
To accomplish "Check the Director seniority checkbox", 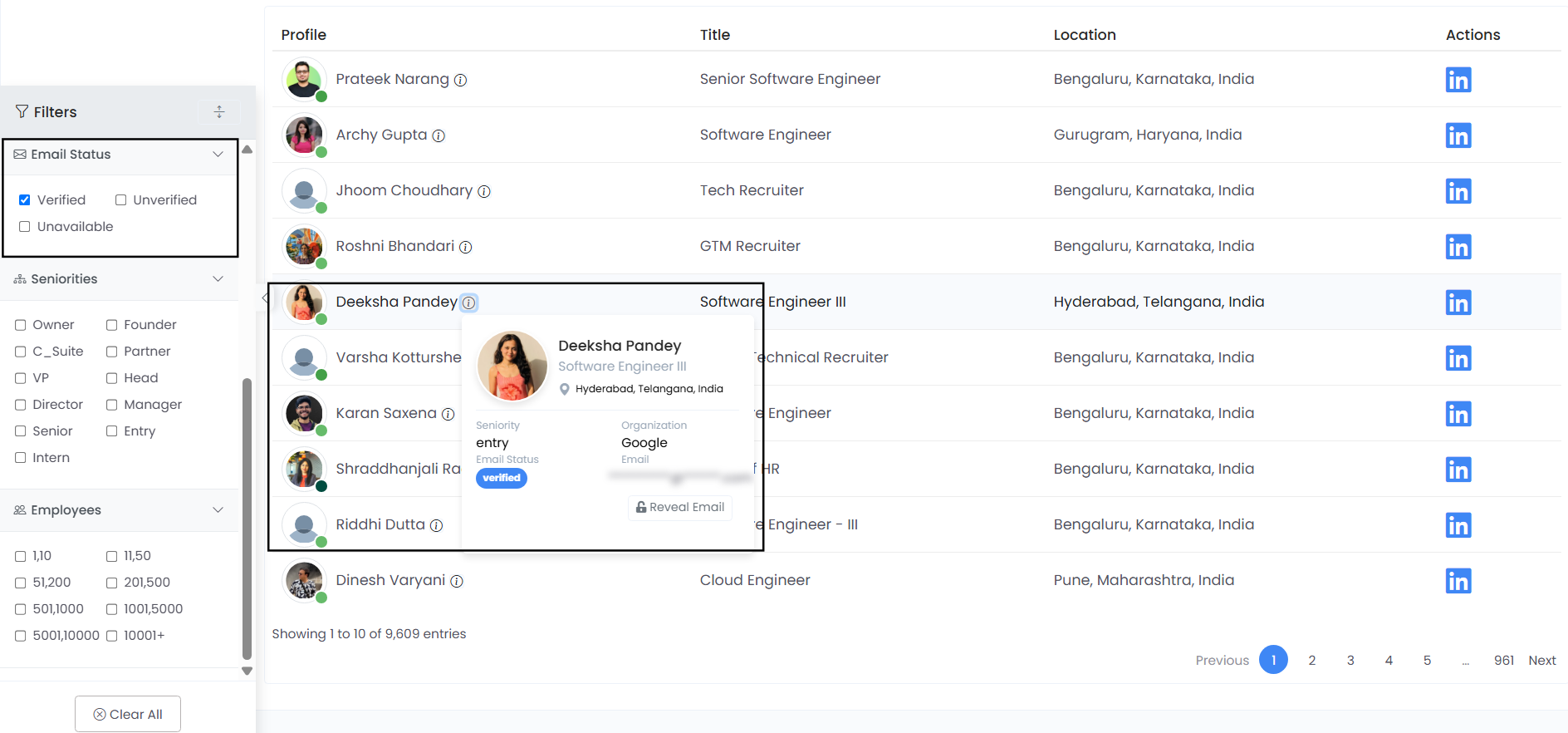I will coord(21,405).
